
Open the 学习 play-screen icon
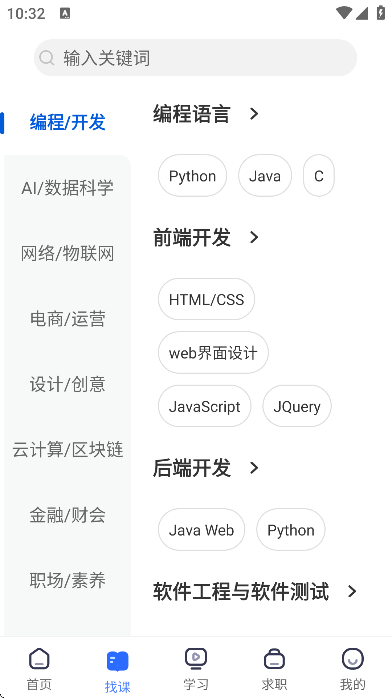196,659
